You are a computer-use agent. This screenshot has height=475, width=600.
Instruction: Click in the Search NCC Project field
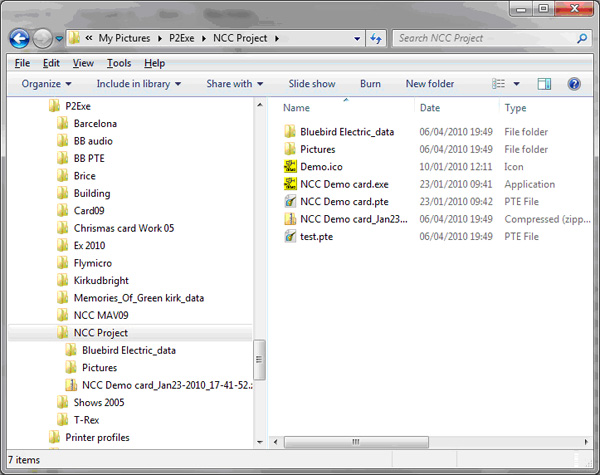point(480,39)
